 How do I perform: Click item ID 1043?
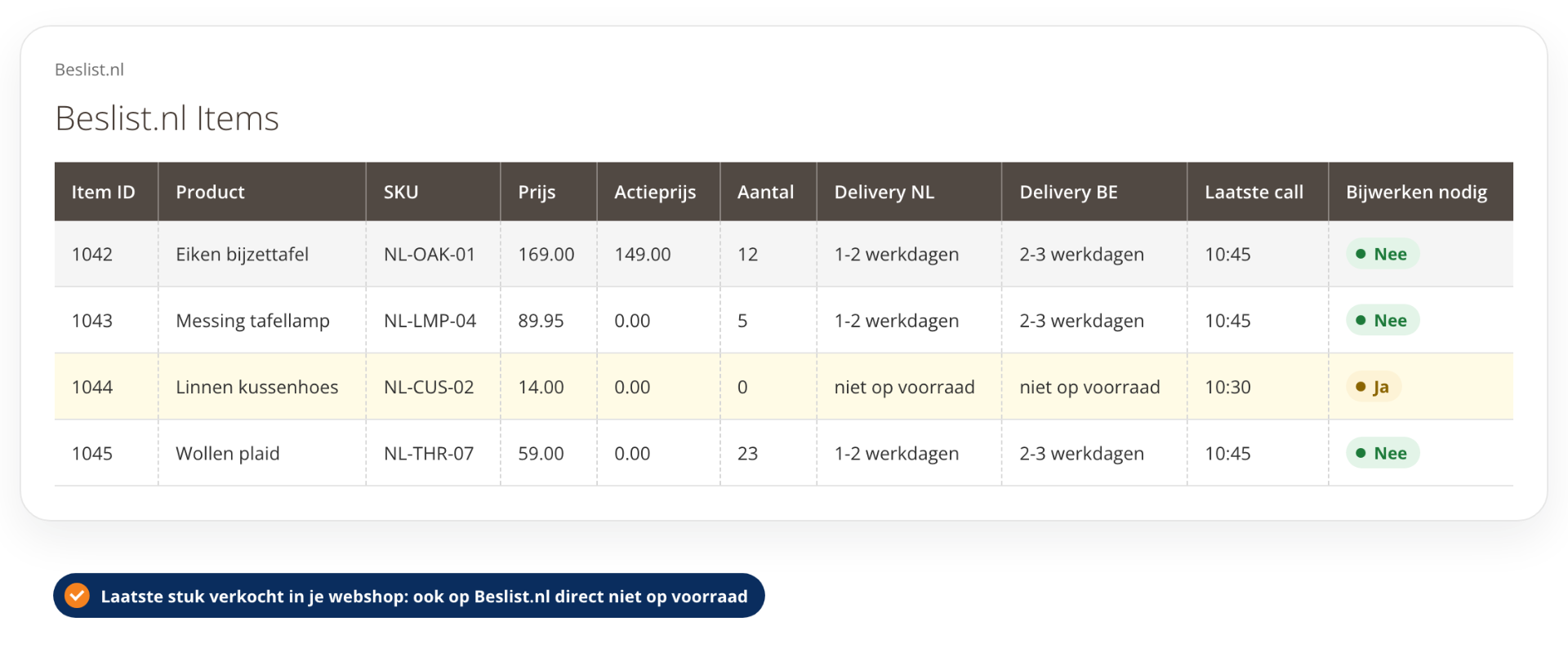(92, 321)
